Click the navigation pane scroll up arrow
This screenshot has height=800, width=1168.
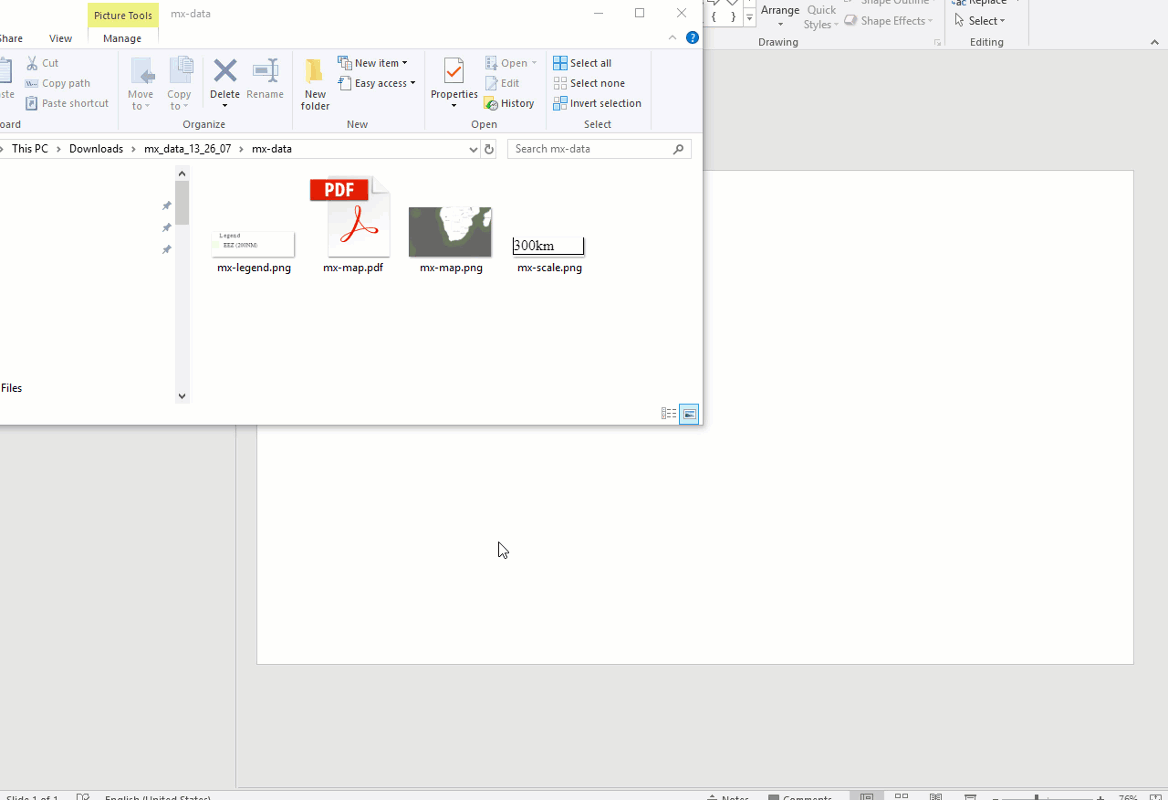tap(182, 174)
